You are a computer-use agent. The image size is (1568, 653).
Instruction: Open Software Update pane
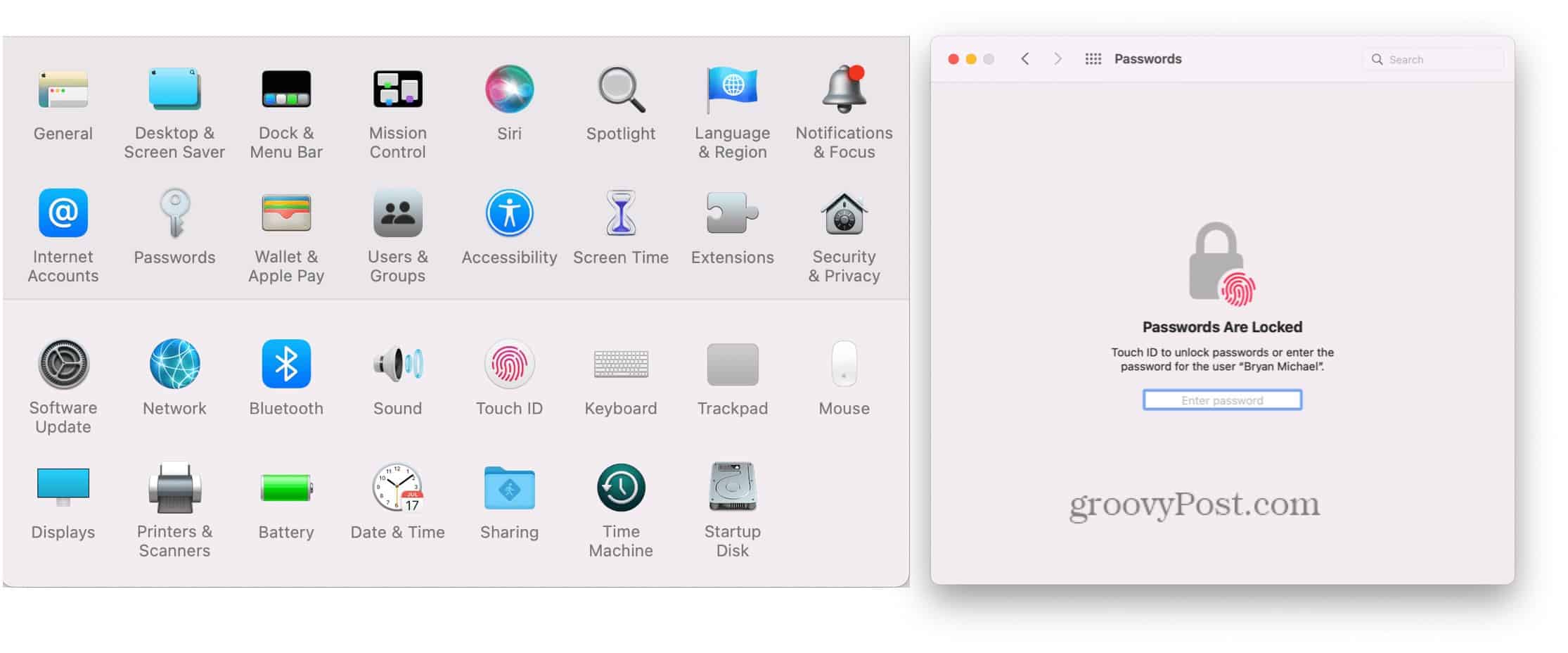pyautogui.click(x=63, y=364)
